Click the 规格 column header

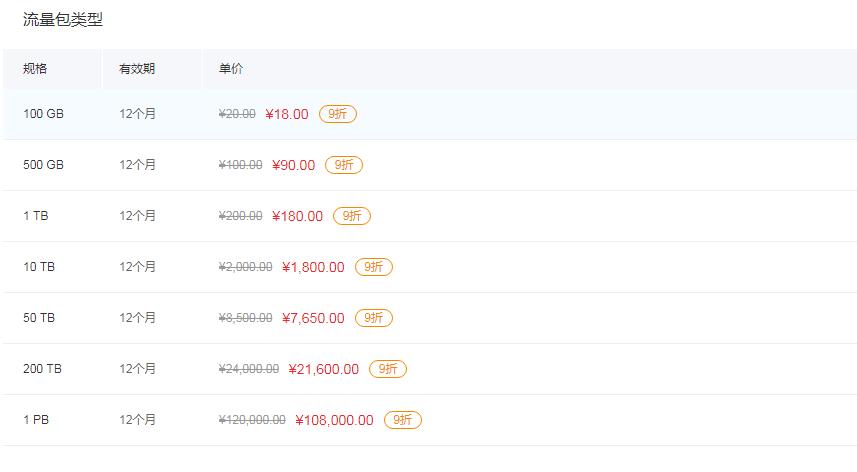(x=35, y=69)
